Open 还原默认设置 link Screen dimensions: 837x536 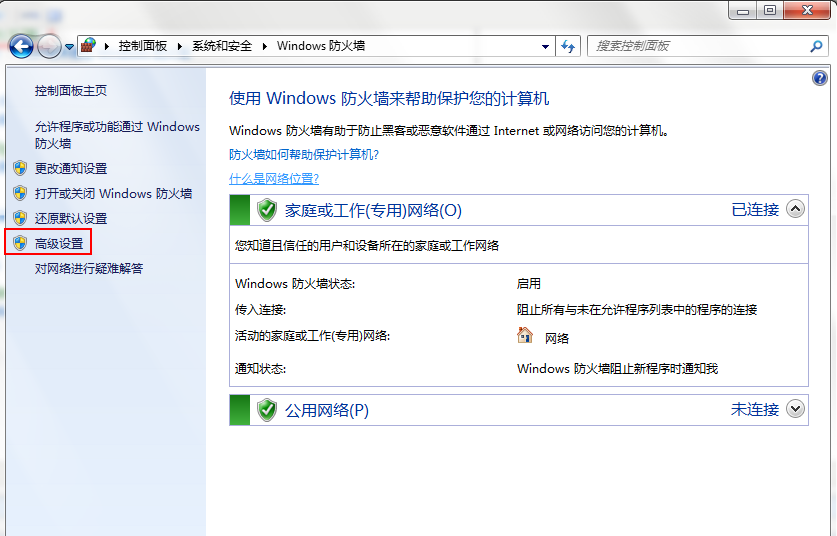point(71,218)
